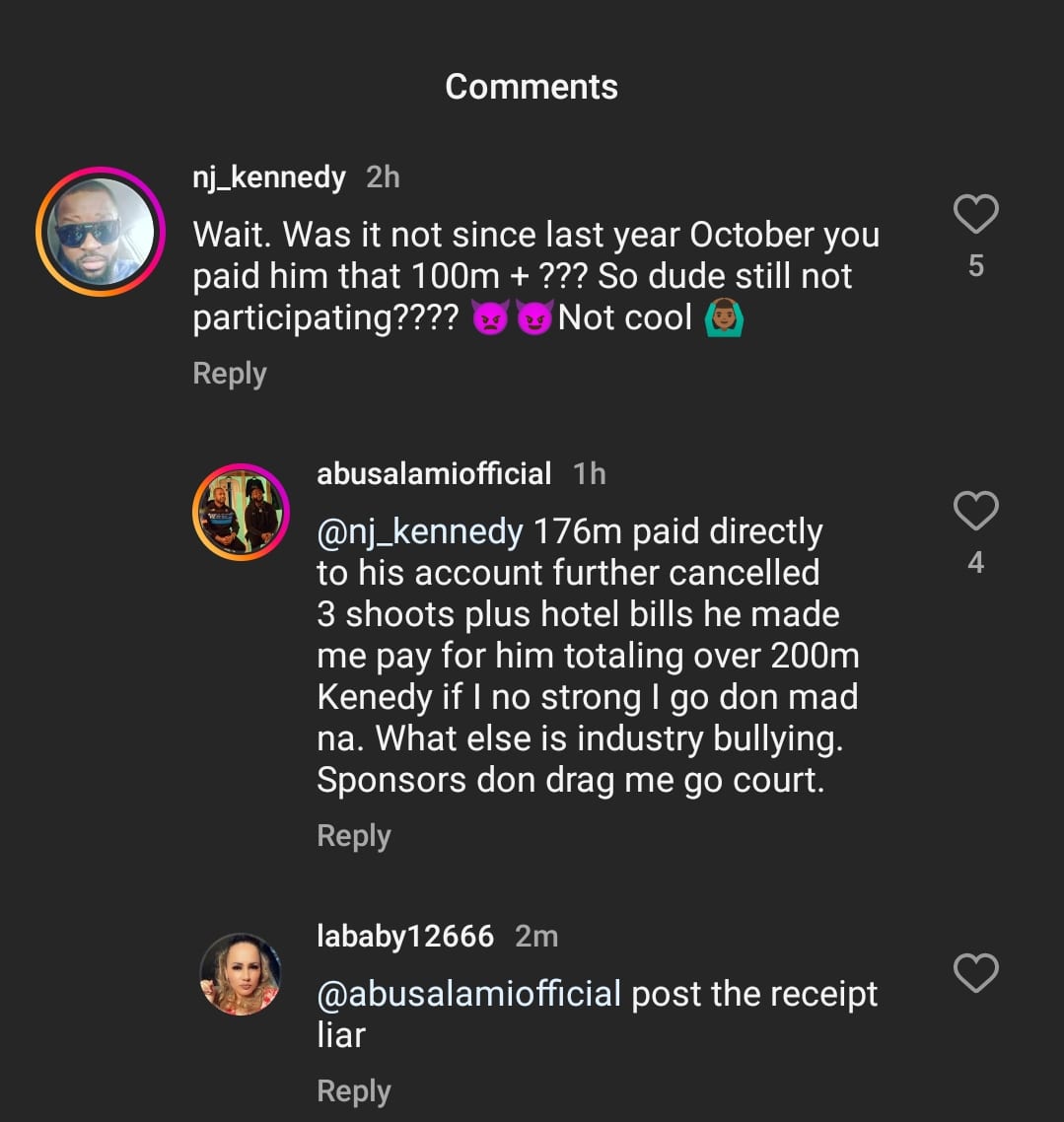1064x1122 pixels.
Task: Tap the @abusalamiofficial mention in lababy12666's reply
Action: pyautogui.click(x=469, y=994)
